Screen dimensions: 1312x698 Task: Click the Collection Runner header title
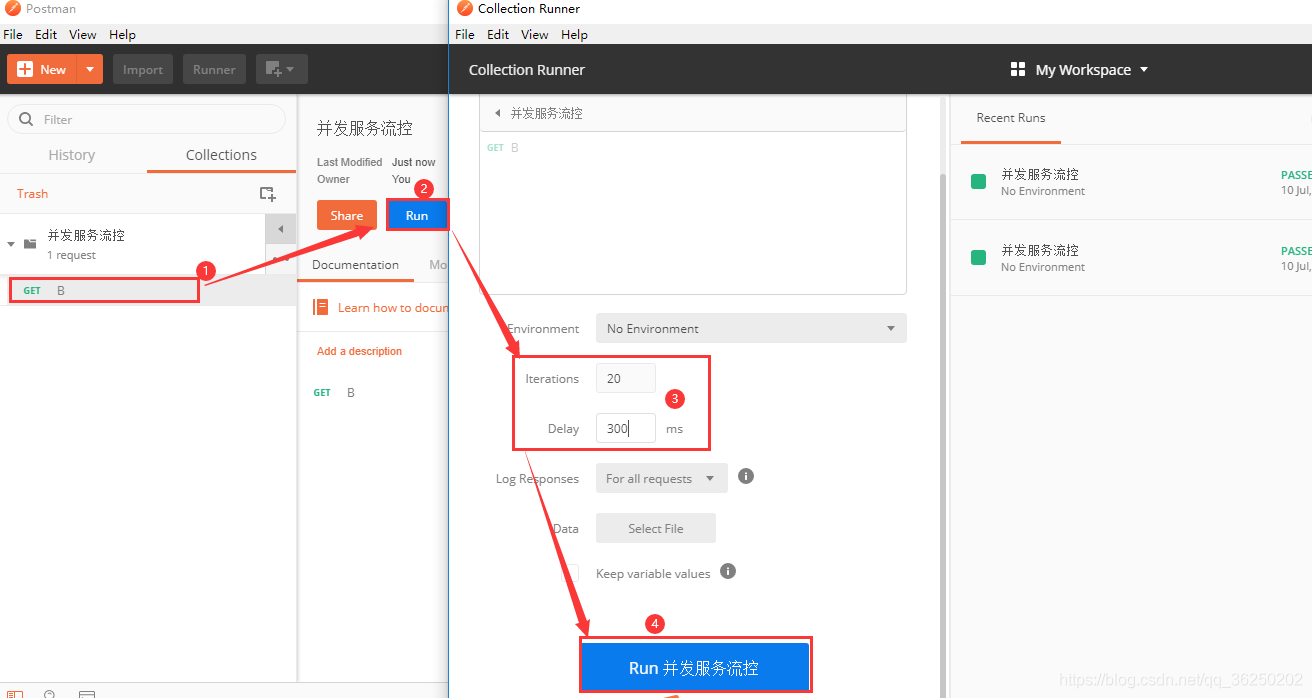point(527,70)
